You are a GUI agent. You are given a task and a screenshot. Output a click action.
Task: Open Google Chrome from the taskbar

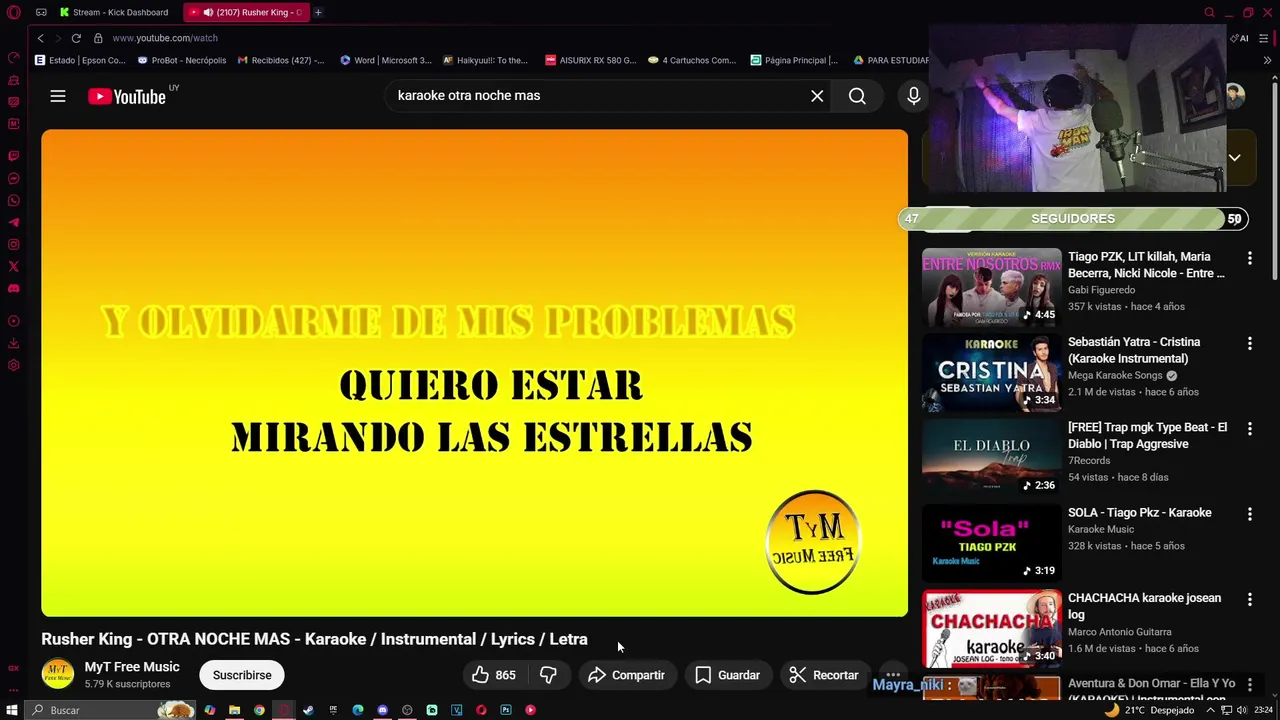(x=259, y=710)
